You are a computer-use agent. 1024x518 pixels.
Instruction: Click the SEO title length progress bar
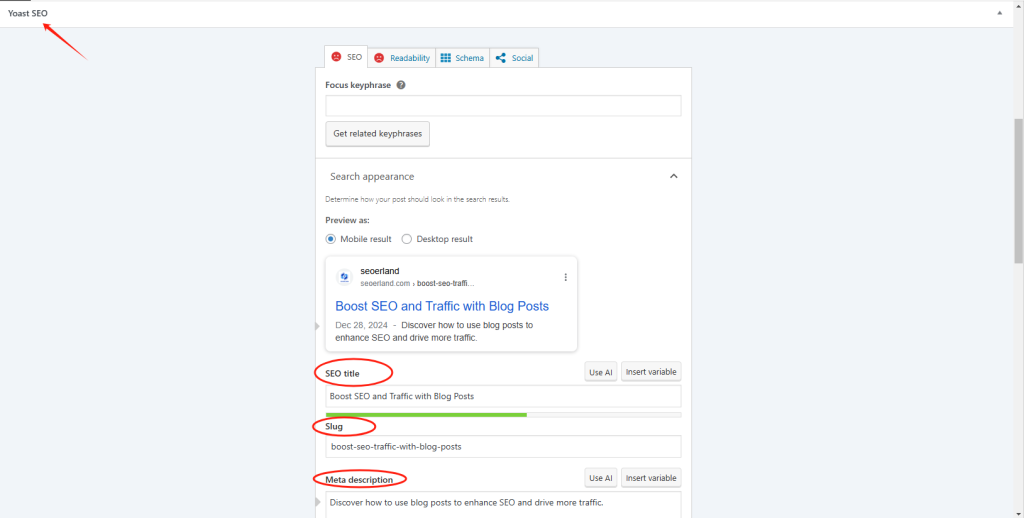[503, 415]
